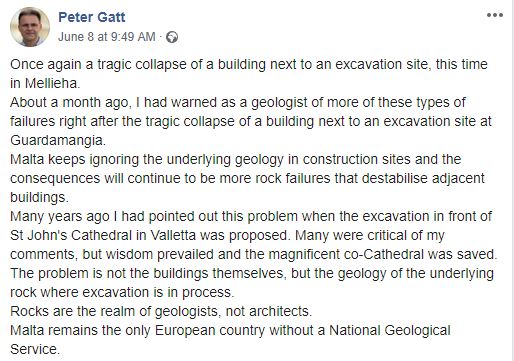Click the words 'National Geological' in the last sentence
The height and width of the screenshot is (361, 514).
point(390,331)
